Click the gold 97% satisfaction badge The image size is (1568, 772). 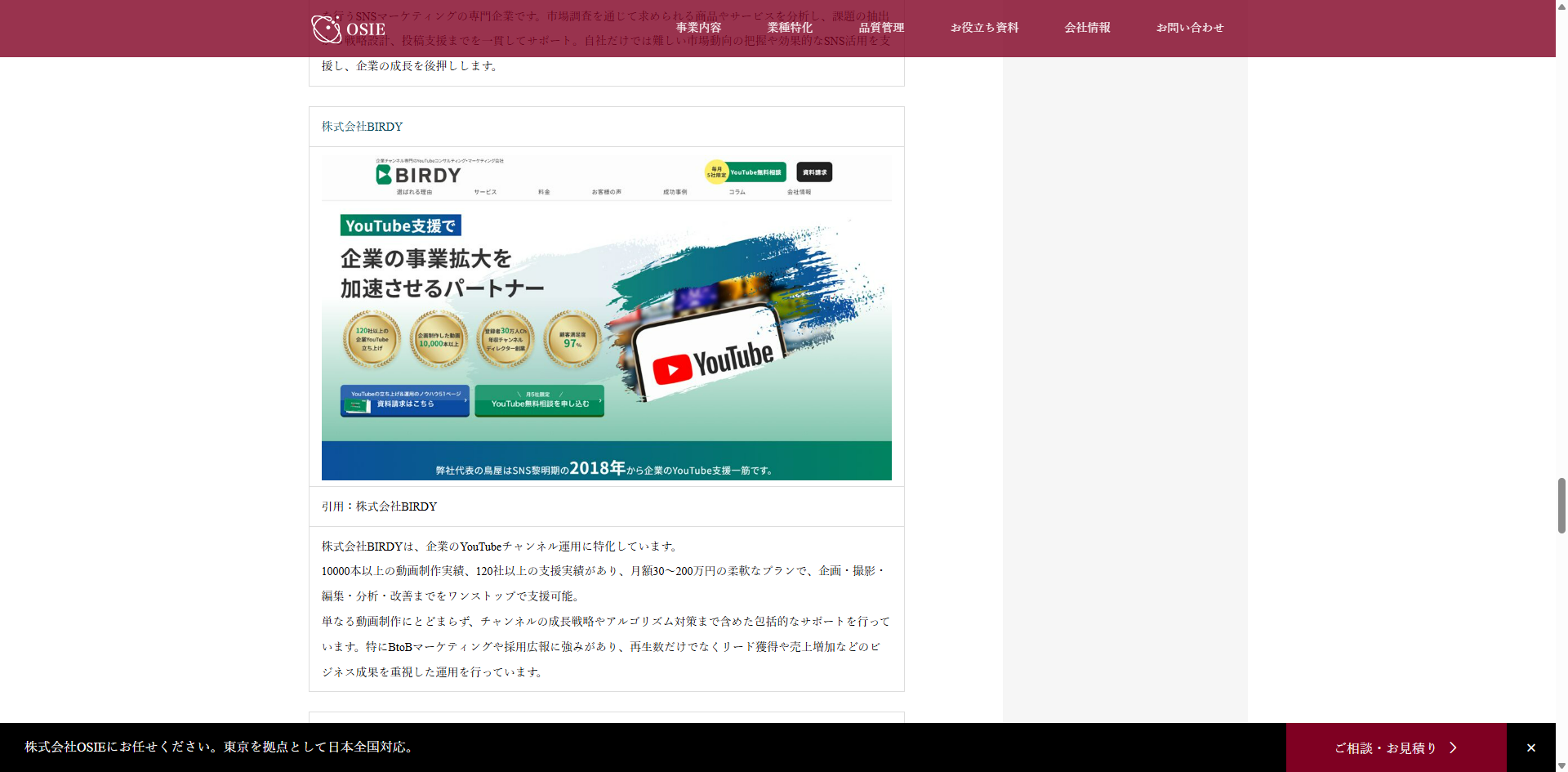coord(572,339)
